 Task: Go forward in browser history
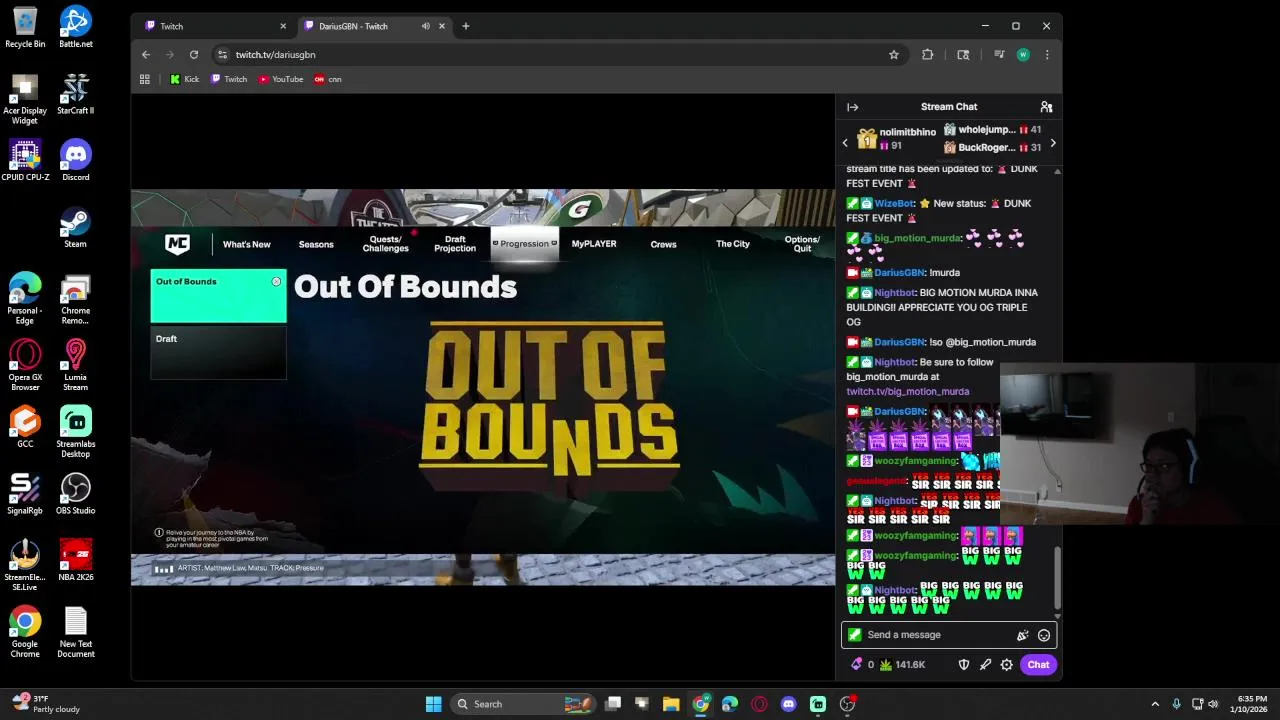170,55
